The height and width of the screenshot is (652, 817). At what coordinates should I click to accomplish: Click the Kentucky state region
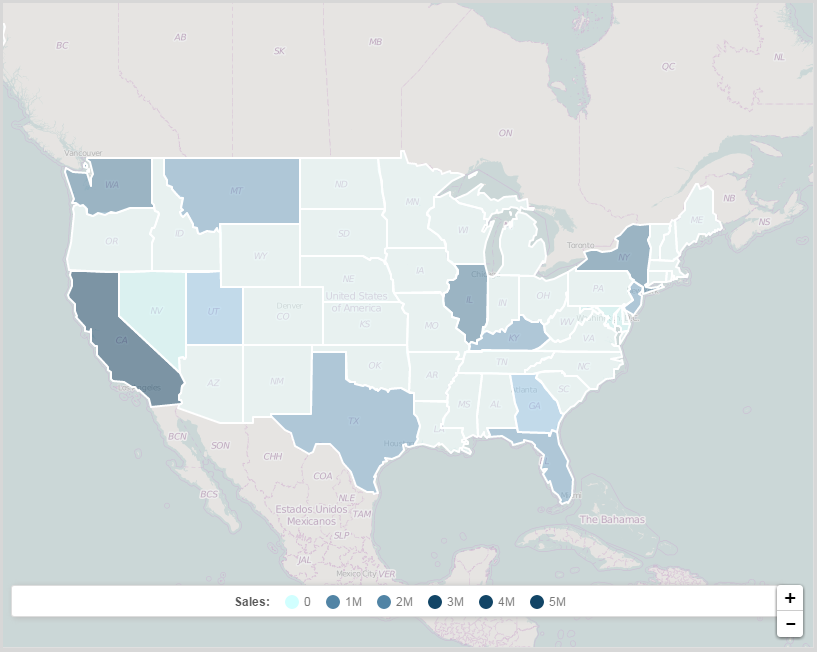[x=512, y=337]
